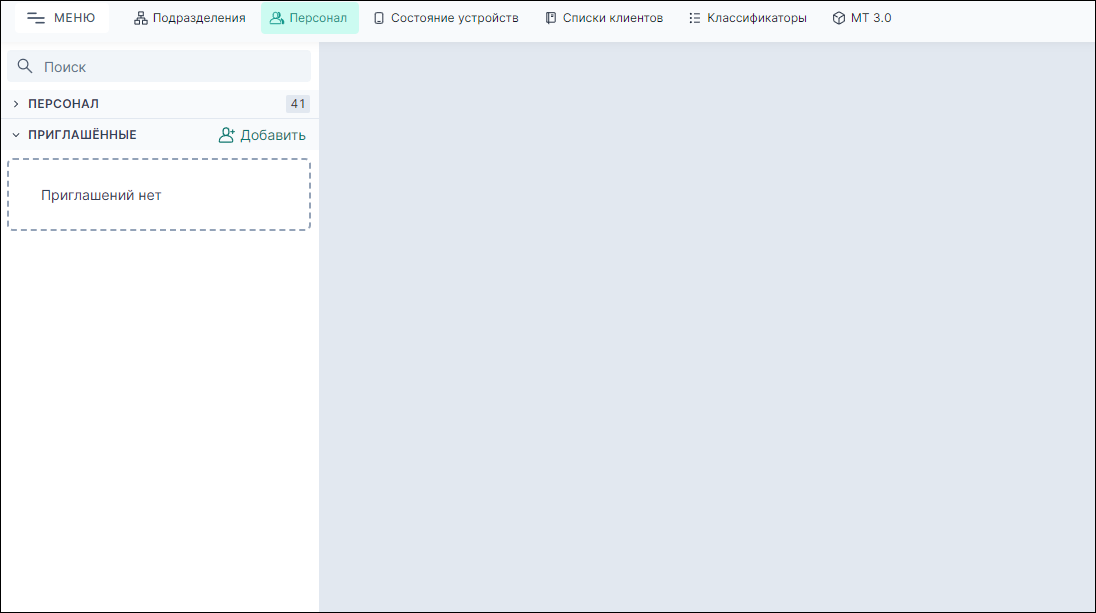
Task: Open the Подразделения tab label
Action: (199, 18)
